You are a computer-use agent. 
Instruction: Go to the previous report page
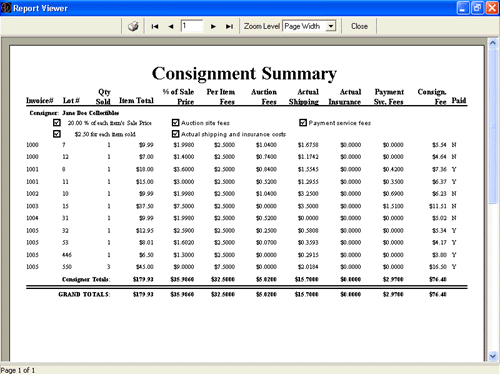click(171, 26)
